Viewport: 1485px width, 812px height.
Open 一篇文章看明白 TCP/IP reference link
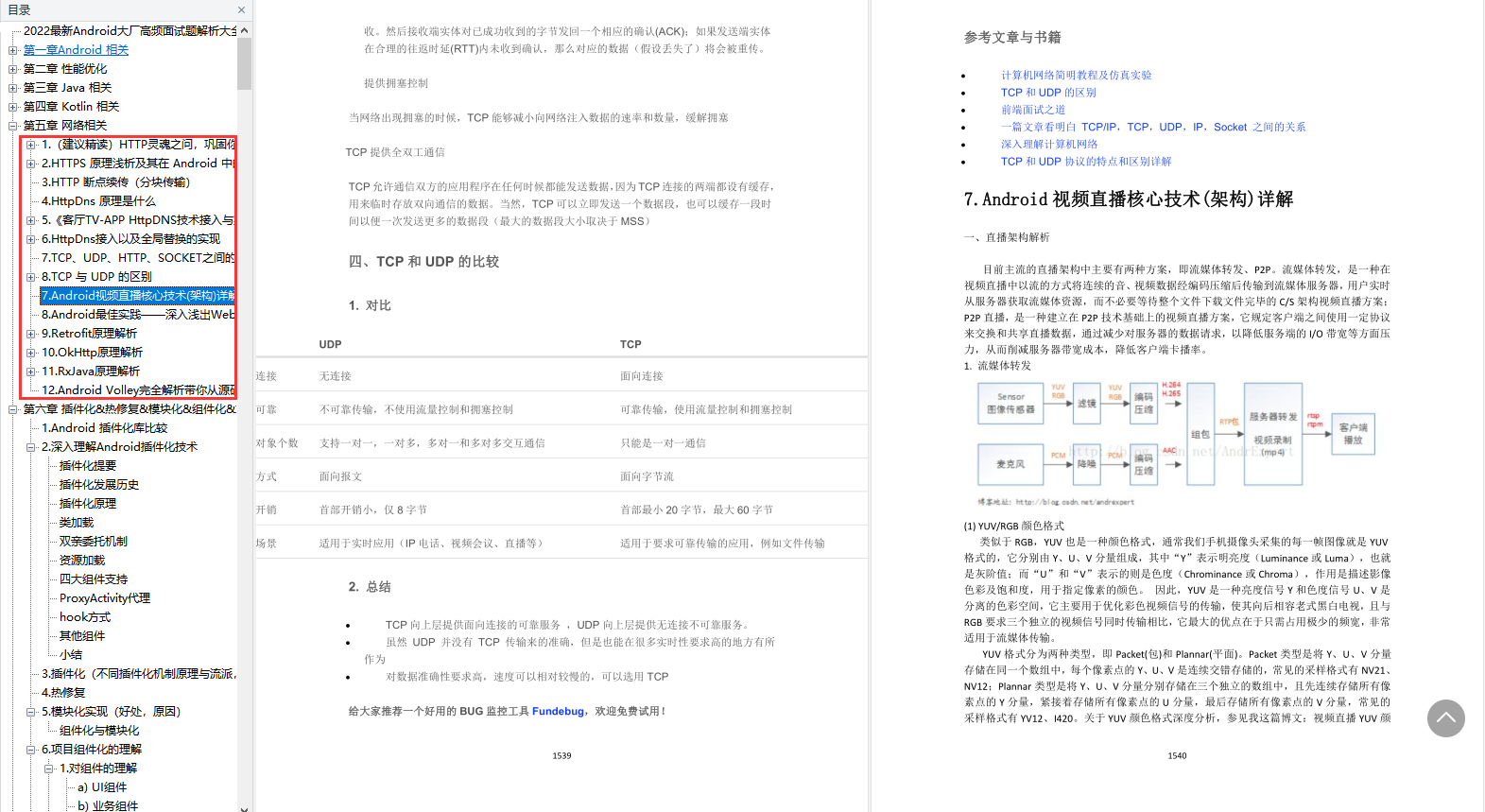tap(1153, 127)
